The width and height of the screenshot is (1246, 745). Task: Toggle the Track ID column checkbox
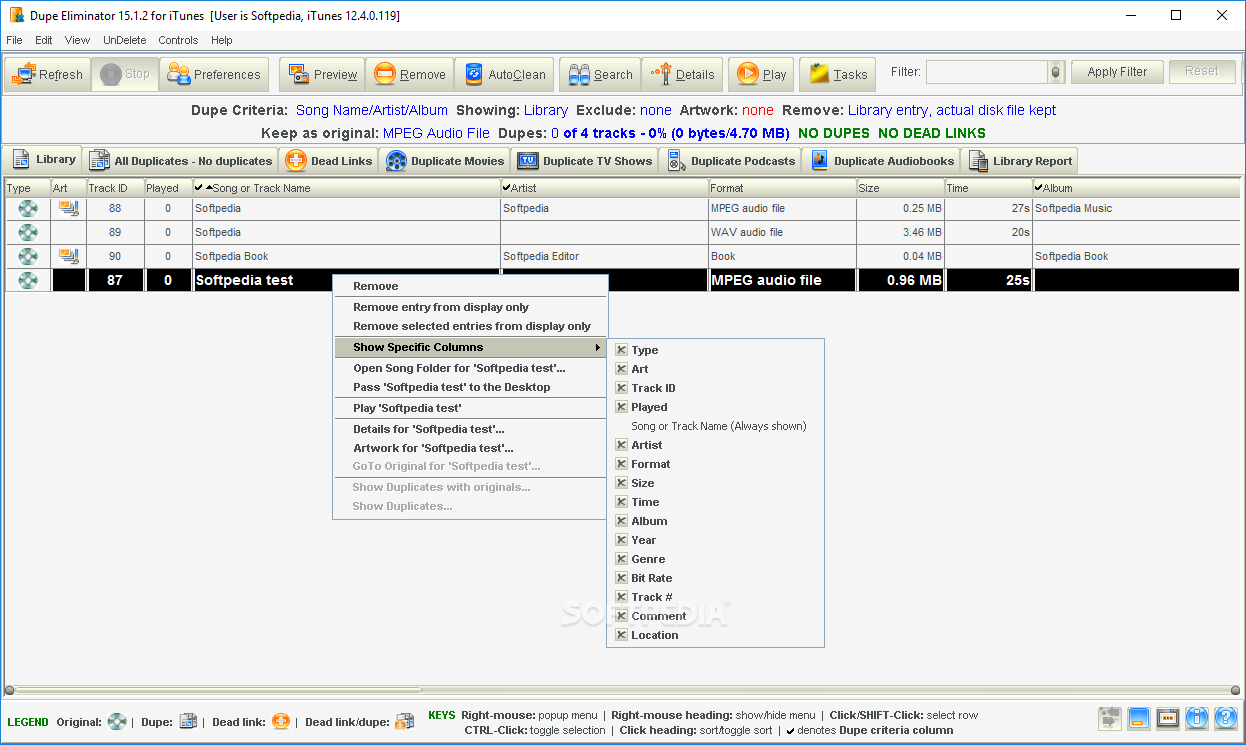click(x=621, y=388)
